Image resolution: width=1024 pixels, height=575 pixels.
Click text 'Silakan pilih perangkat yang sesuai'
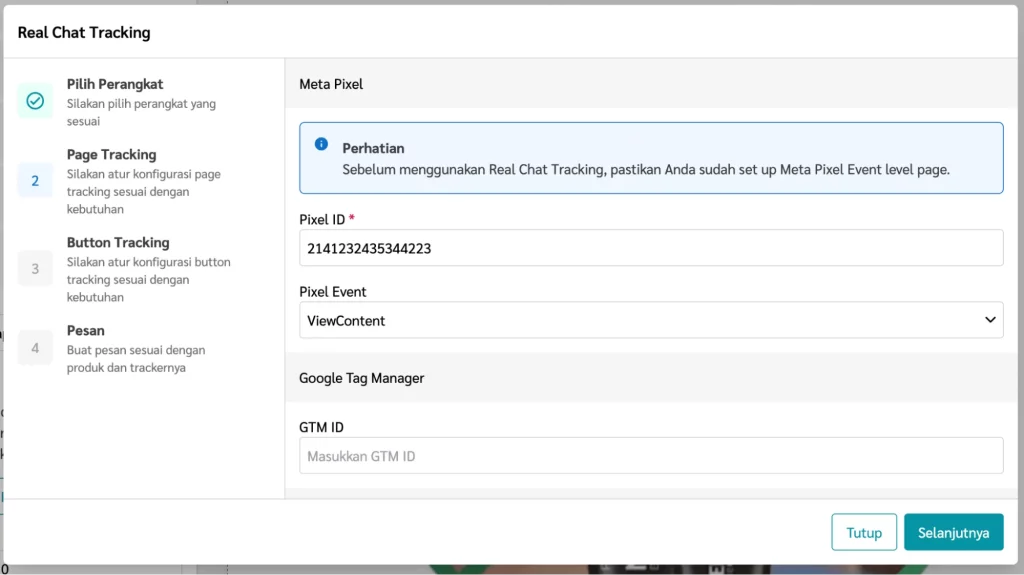[141, 112]
